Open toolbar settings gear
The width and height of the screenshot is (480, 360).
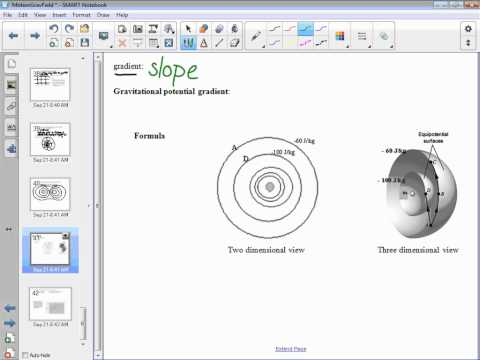coord(468,29)
